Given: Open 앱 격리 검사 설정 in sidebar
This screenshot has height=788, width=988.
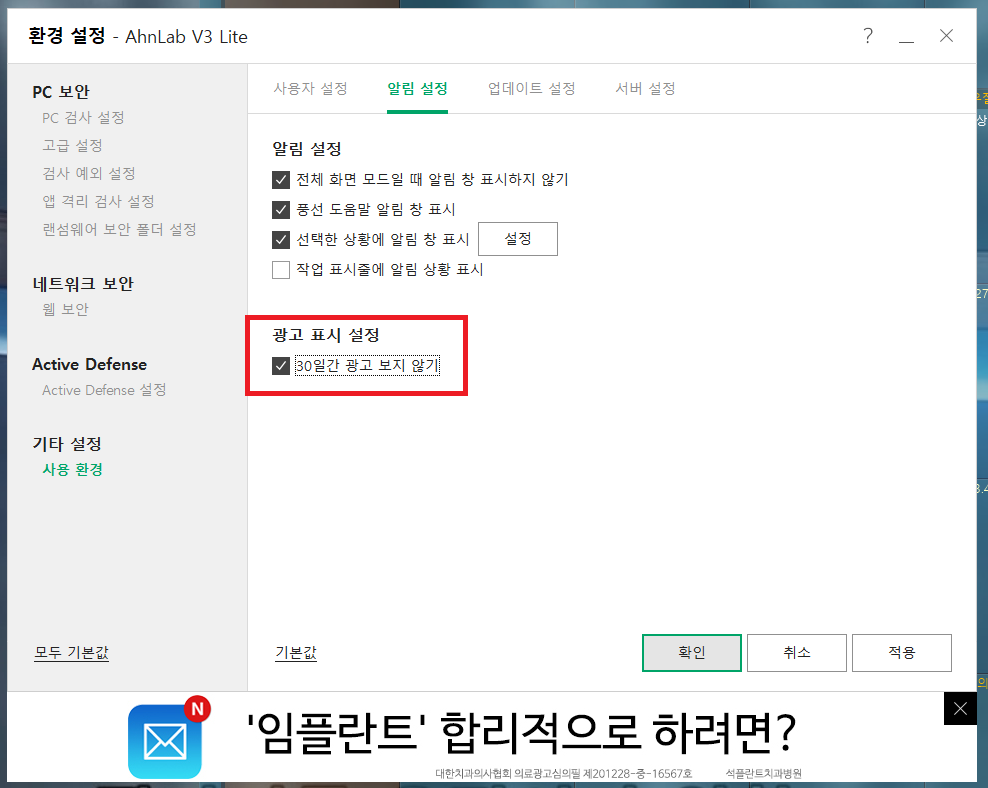Looking at the screenshot, I should (x=98, y=202).
